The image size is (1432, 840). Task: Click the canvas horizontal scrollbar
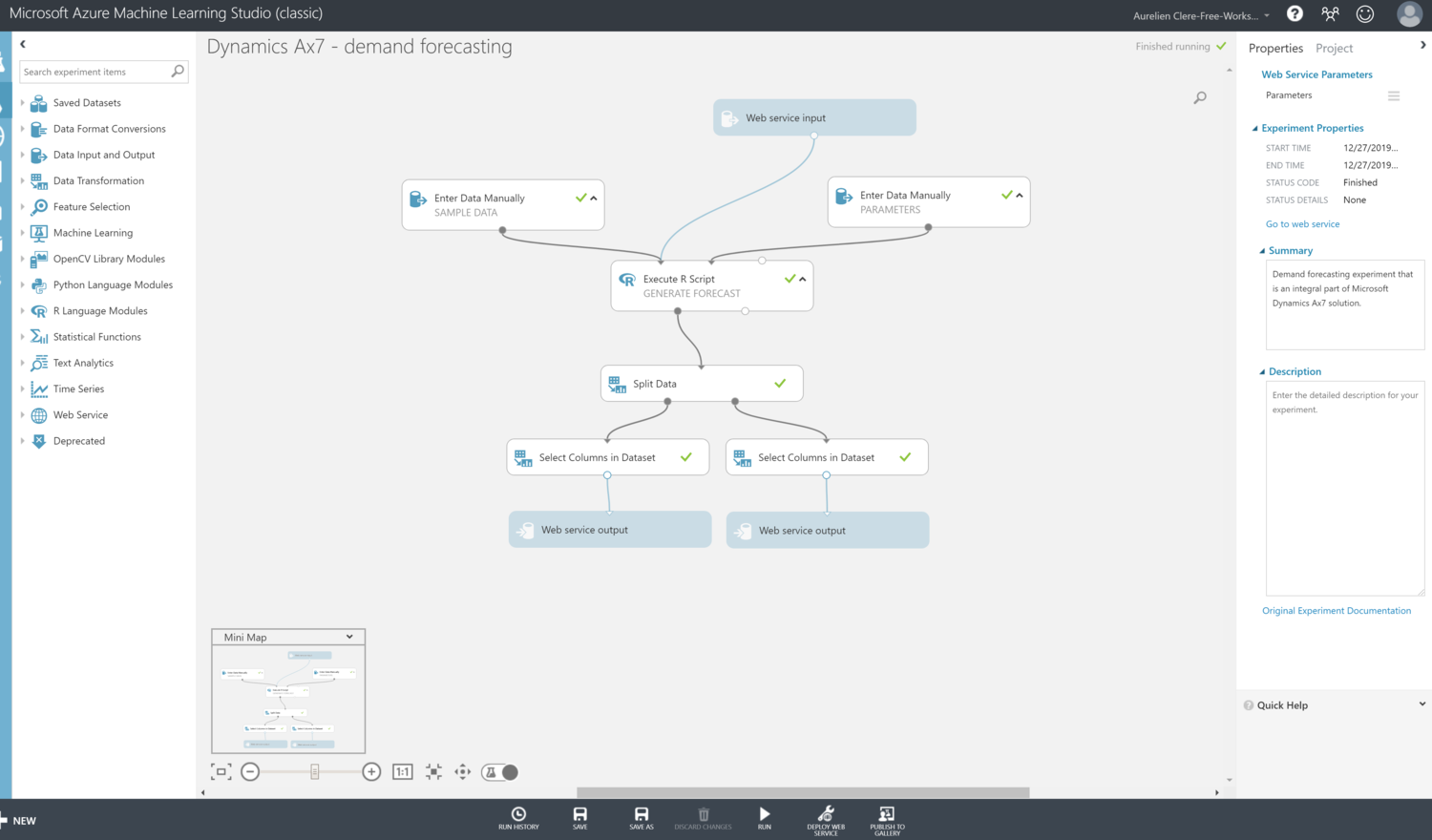pos(803,792)
